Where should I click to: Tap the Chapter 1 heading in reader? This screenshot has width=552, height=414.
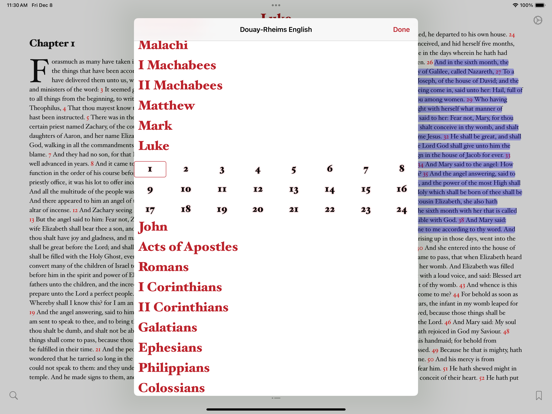point(52,43)
